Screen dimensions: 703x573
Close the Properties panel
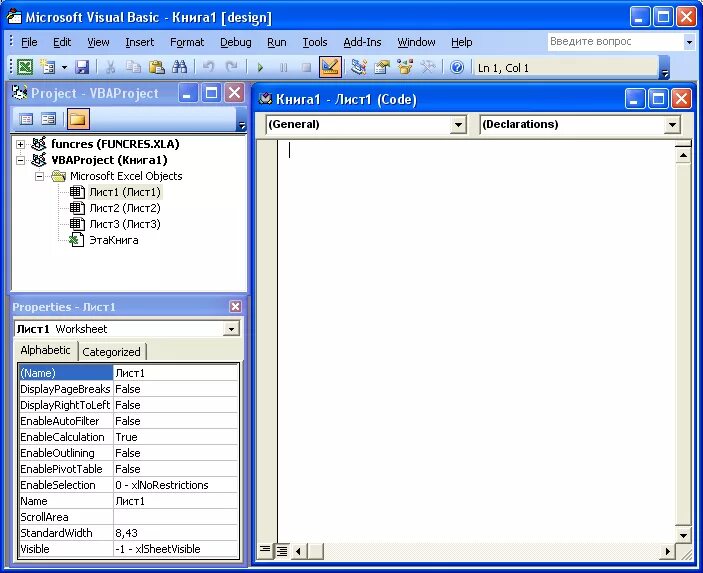pyautogui.click(x=236, y=307)
